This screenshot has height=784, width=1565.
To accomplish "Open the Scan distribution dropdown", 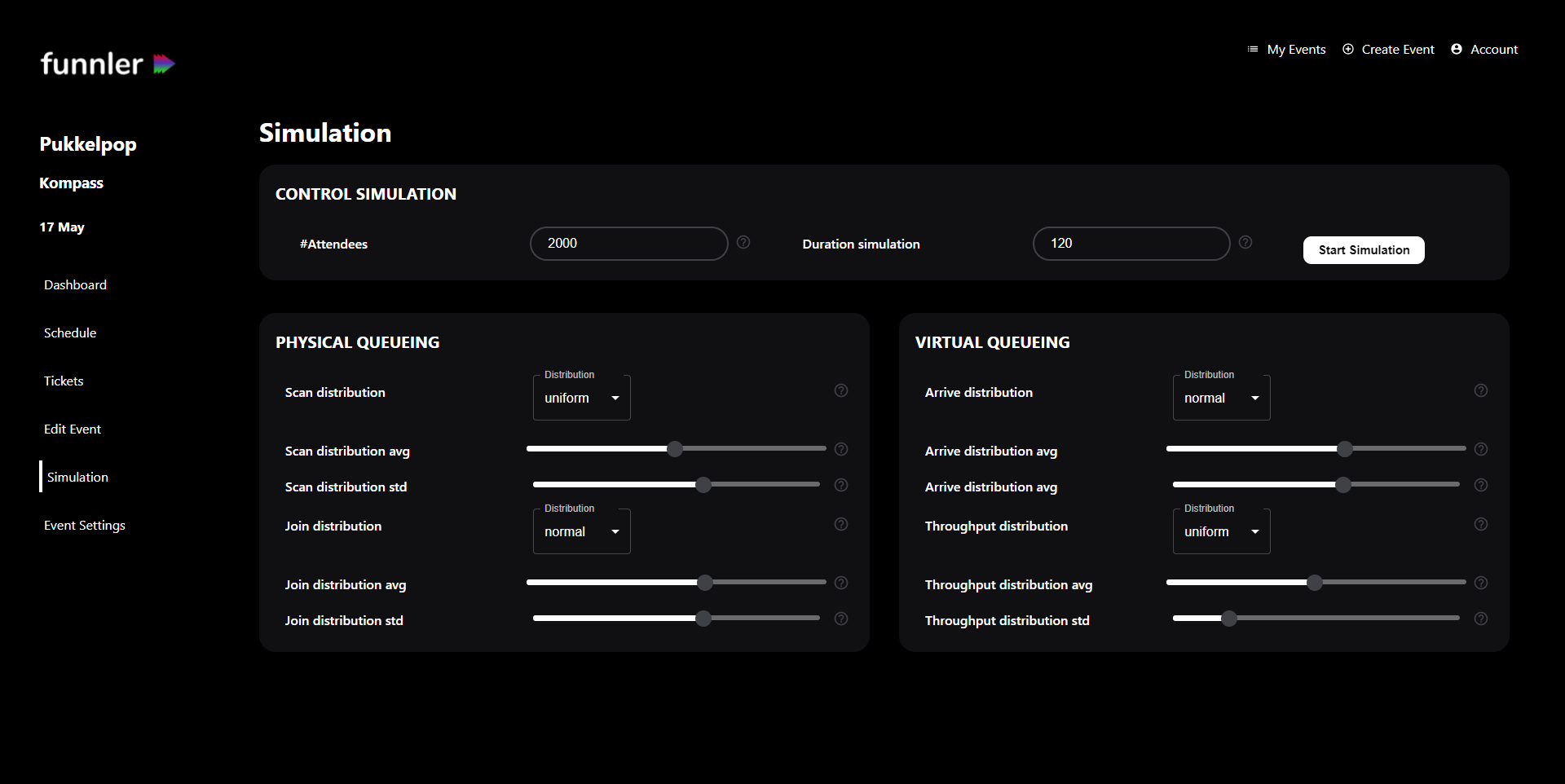I will [581, 398].
